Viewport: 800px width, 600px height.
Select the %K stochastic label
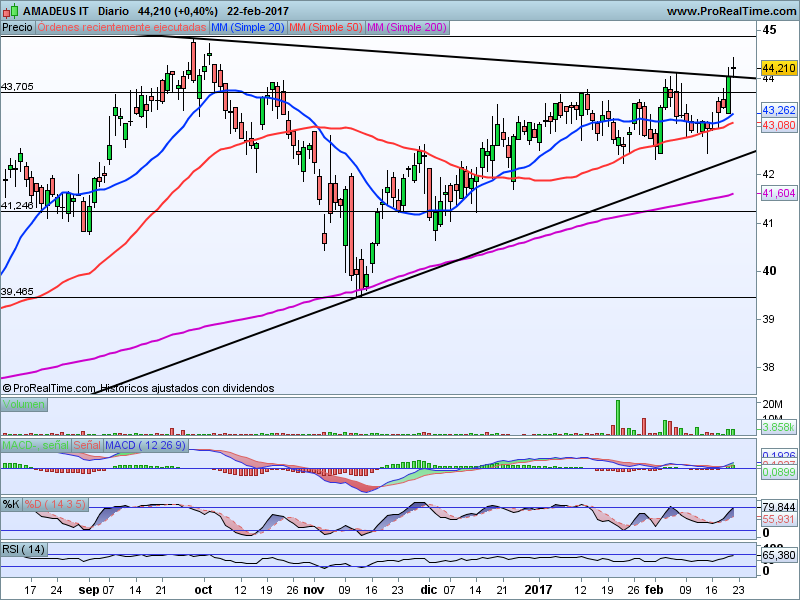point(11,505)
